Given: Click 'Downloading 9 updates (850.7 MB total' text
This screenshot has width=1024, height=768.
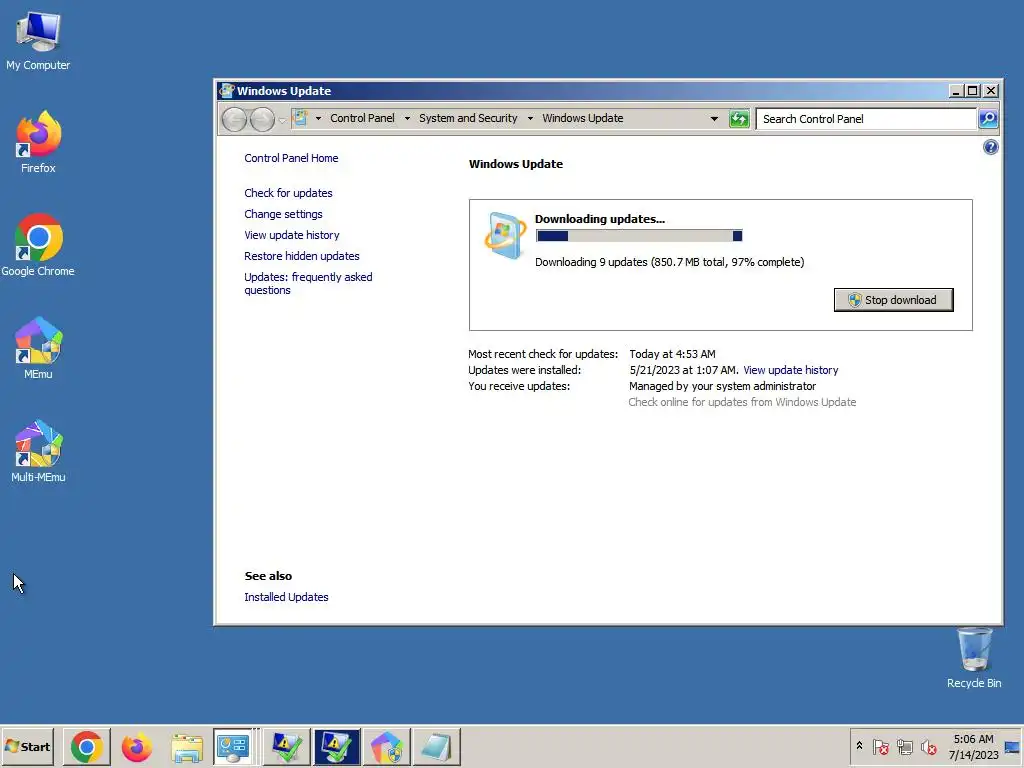Looking at the screenshot, I should click(630, 262).
